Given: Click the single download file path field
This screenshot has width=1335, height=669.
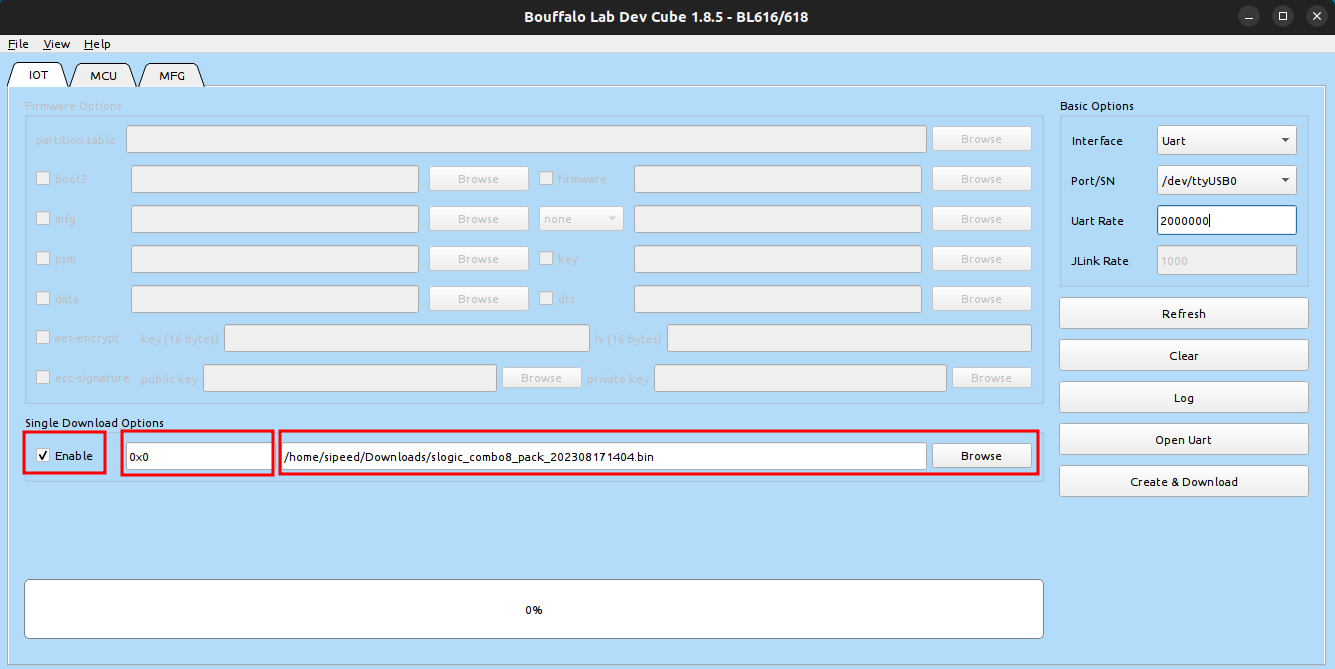Looking at the screenshot, I should [x=604, y=456].
